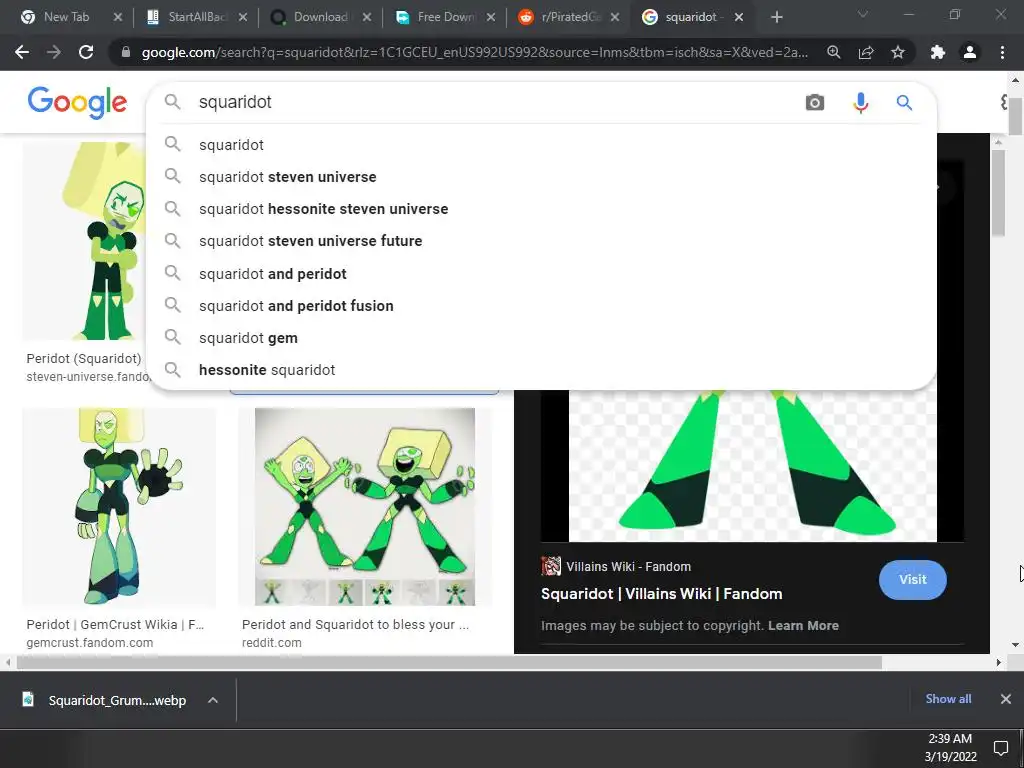1024x768 pixels.
Task: Share this page via address bar icon
Action: pos(866,52)
